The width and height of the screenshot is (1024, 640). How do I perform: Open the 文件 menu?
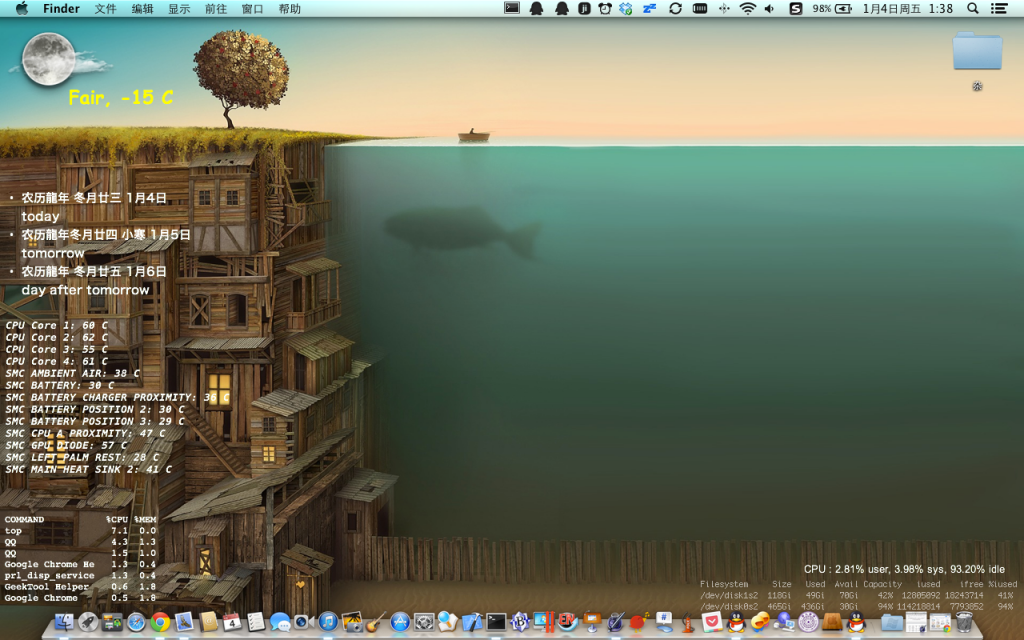tap(106, 8)
